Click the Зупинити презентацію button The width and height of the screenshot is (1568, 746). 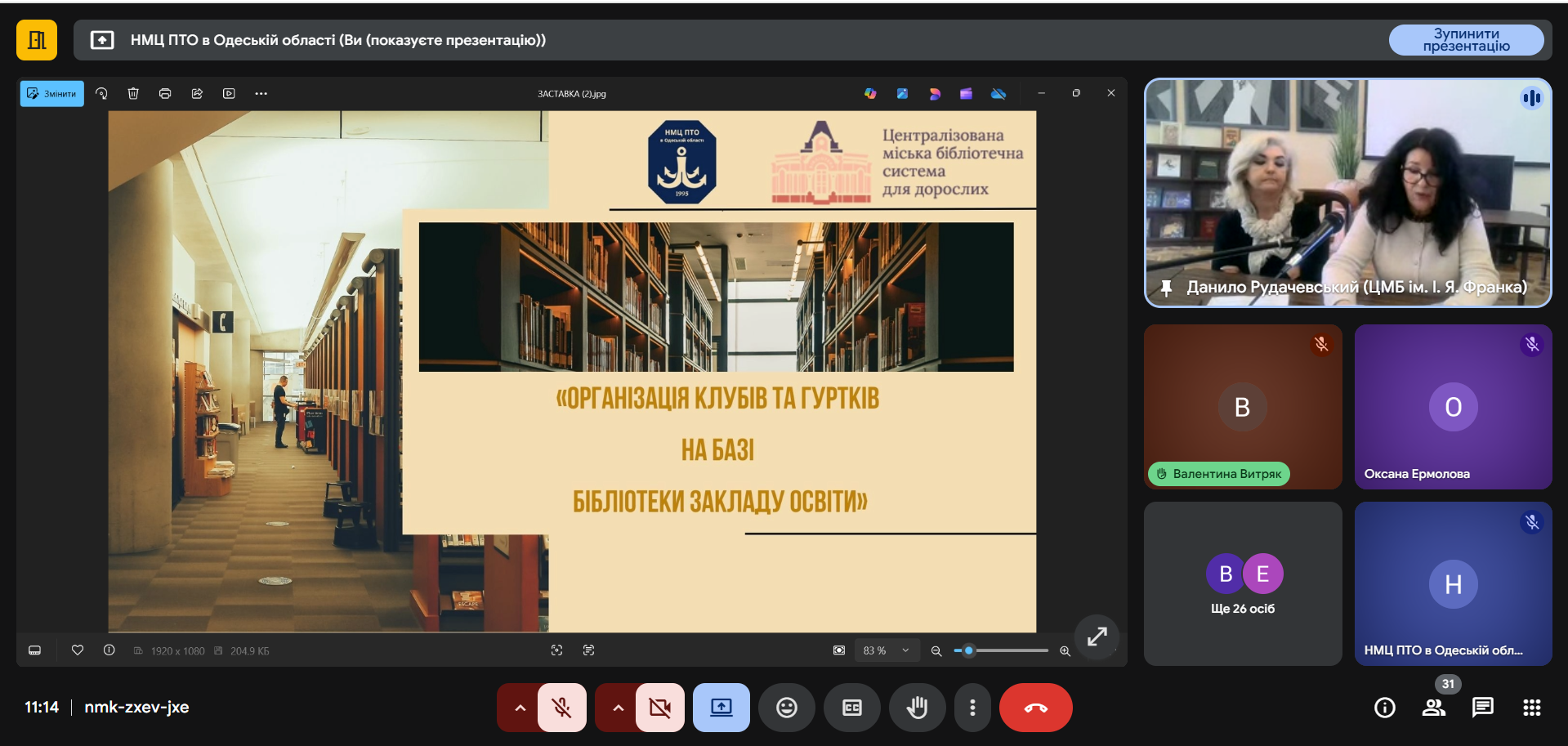[x=1466, y=40]
